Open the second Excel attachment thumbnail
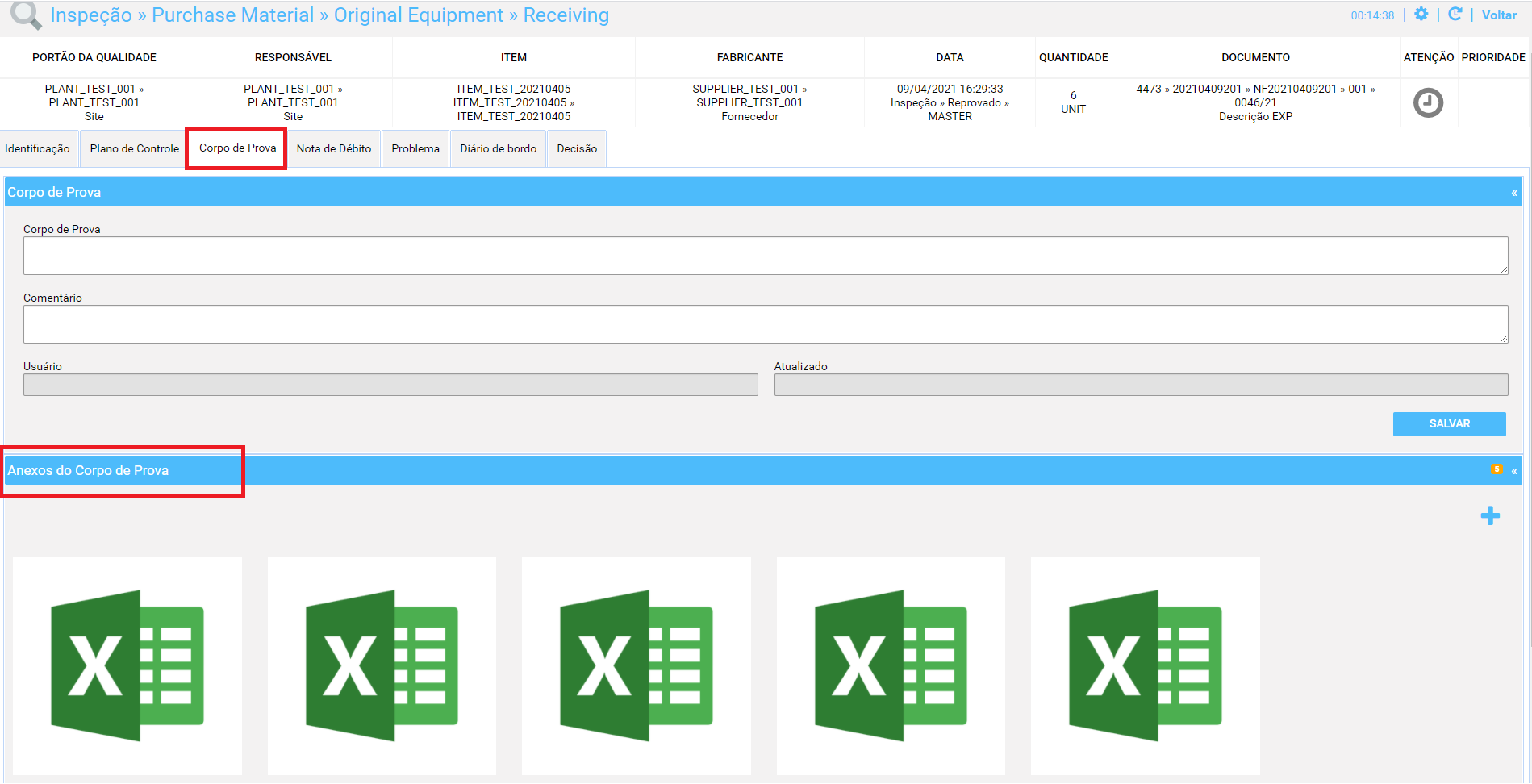This screenshot has width=1532, height=784. (x=382, y=666)
